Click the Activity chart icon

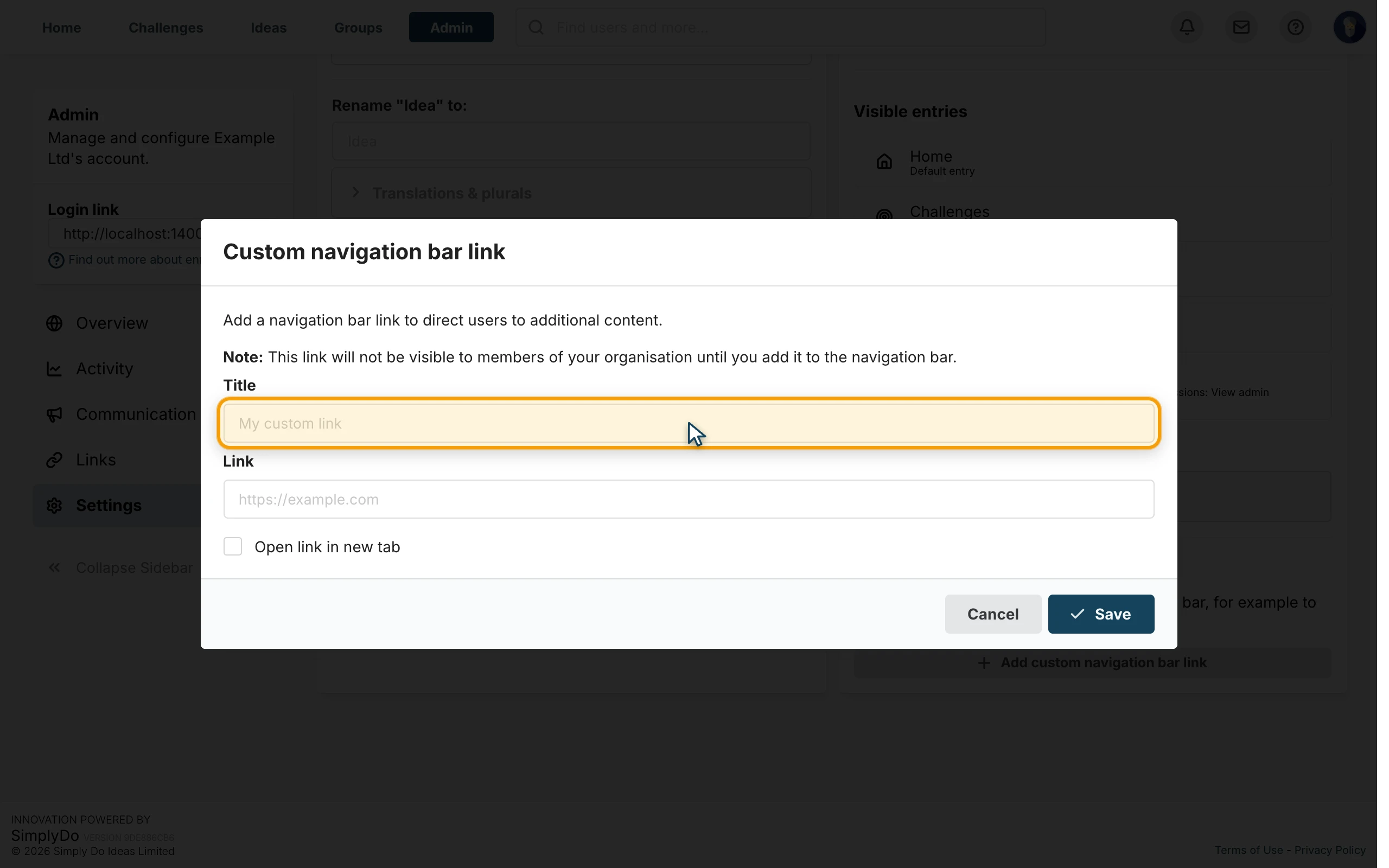(x=54, y=368)
